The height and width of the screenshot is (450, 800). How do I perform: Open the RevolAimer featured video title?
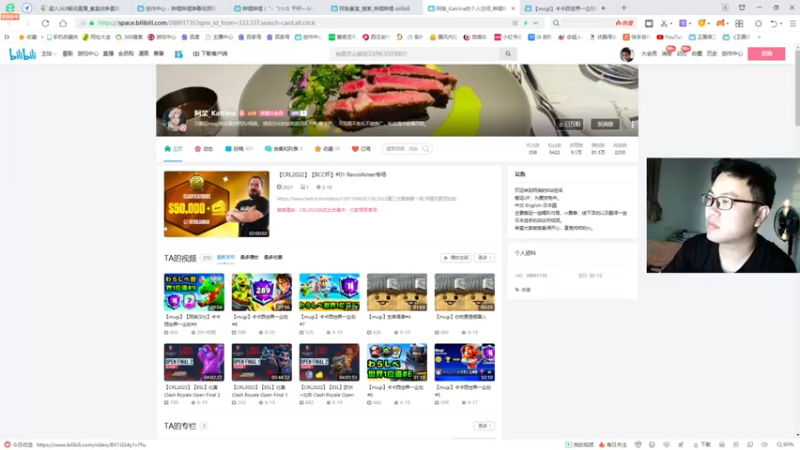[332, 174]
